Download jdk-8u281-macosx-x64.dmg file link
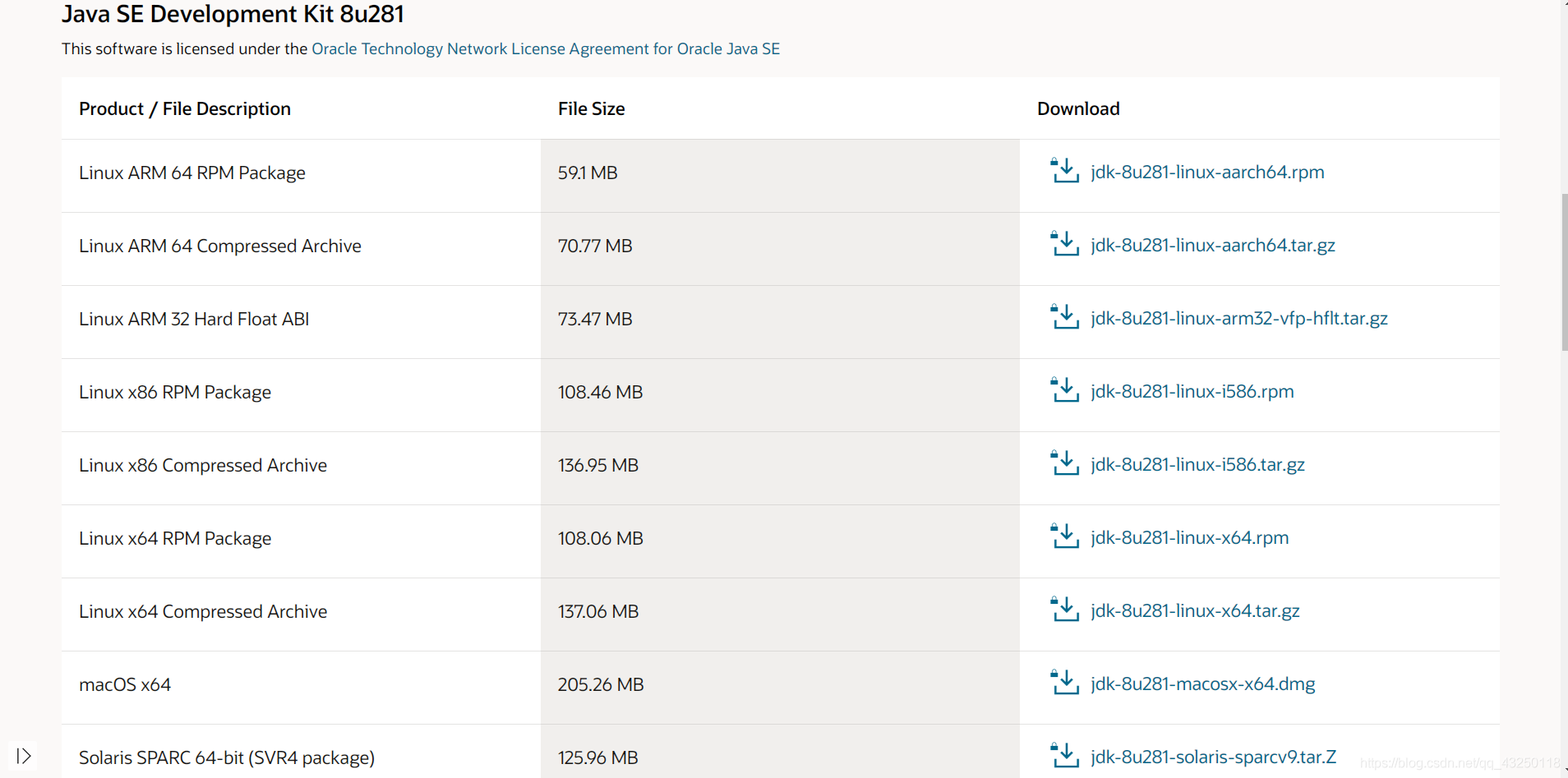Image resolution: width=1568 pixels, height=778 pixels. click(x=1202, y=684)
